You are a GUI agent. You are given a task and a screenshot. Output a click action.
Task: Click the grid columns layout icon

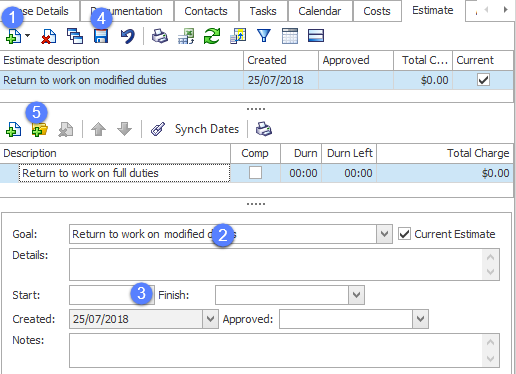pyautogui.click(x=290, y=36)
